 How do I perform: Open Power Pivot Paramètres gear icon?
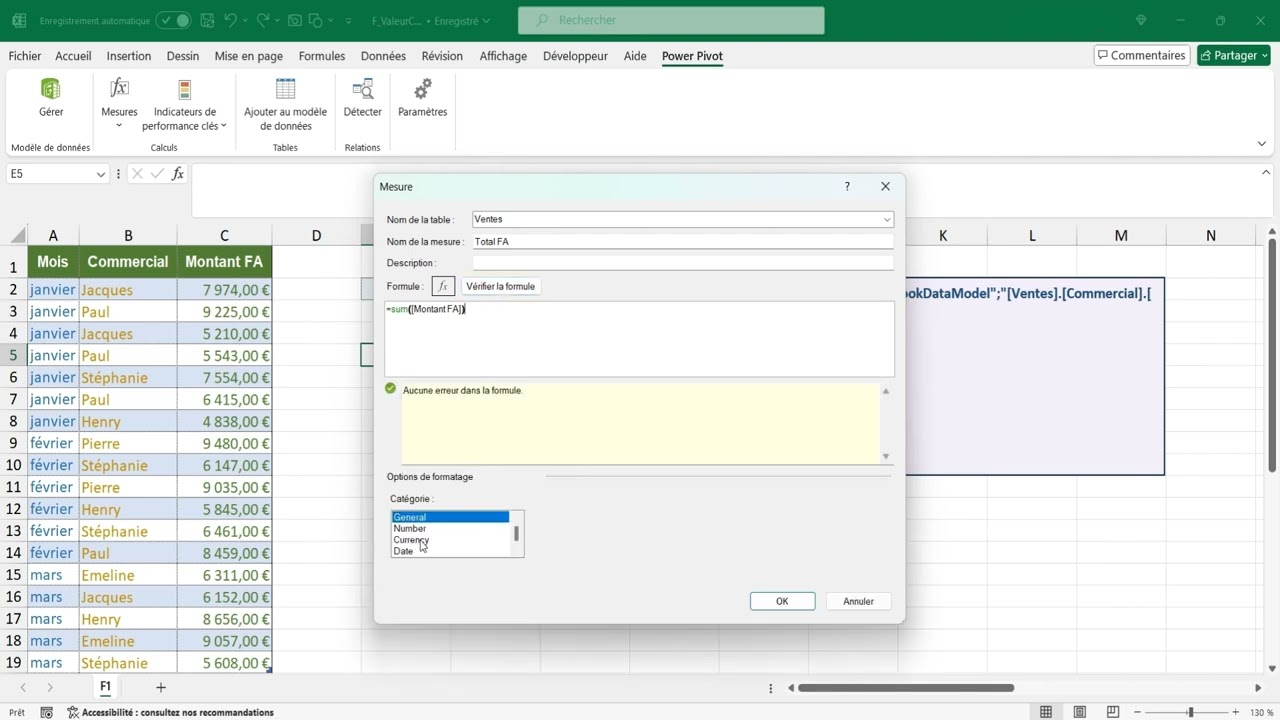pyautogui.click(x=423, y=89)
